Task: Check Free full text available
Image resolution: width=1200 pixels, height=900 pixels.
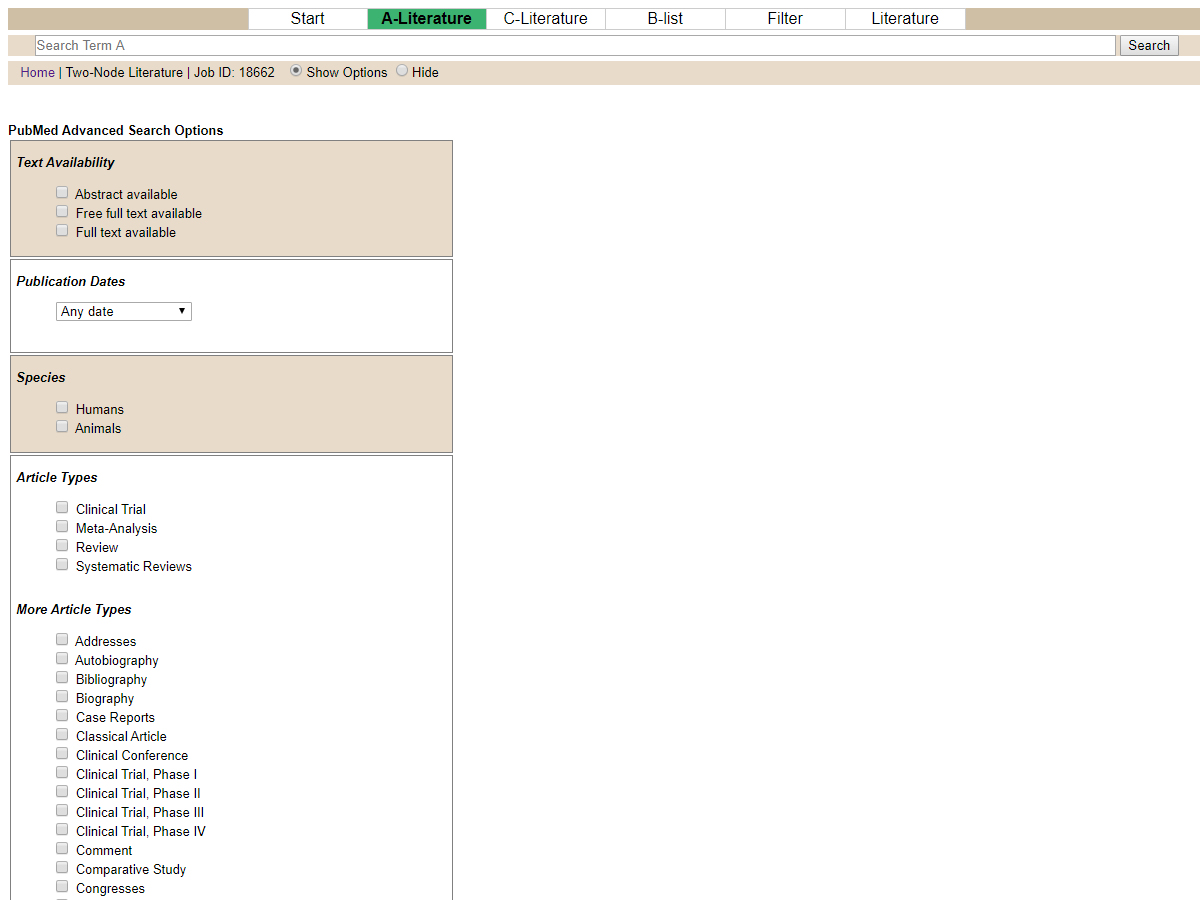Action: coord(62,212)
